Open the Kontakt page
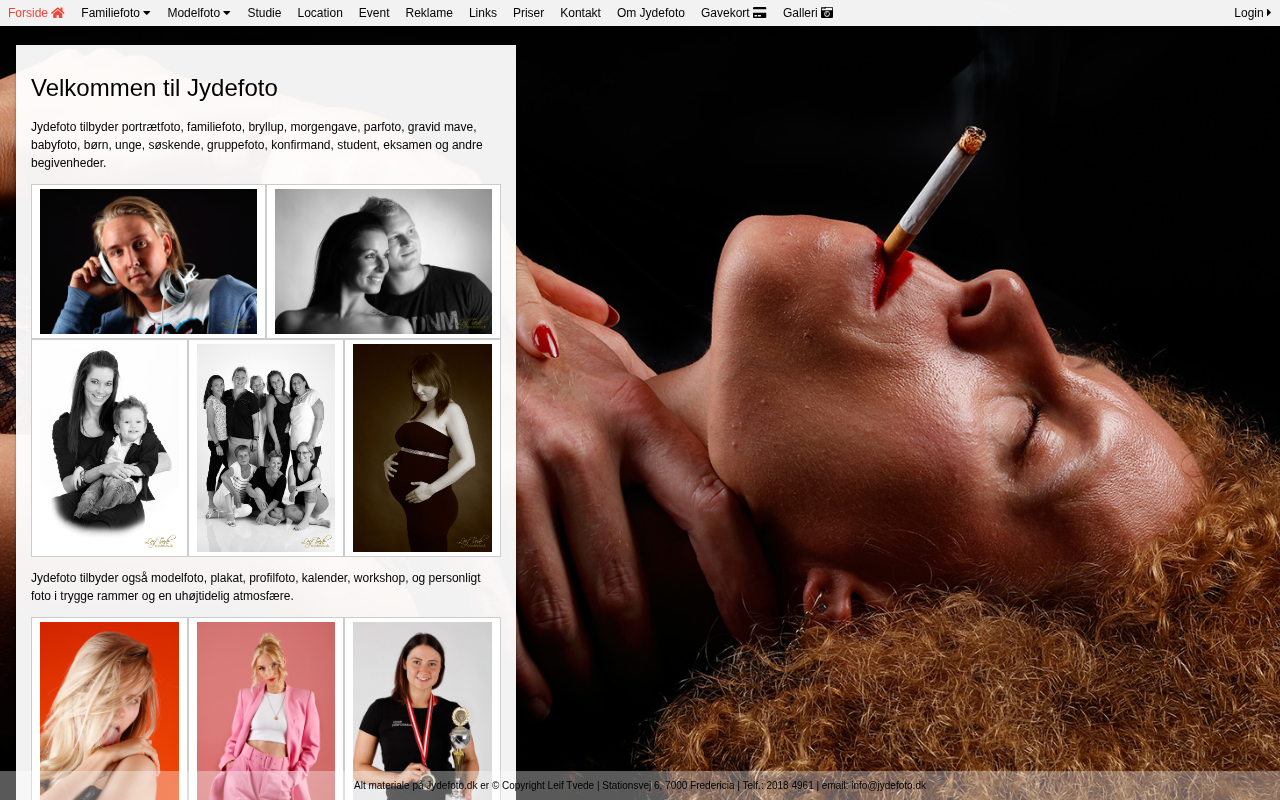 point(580,13)
